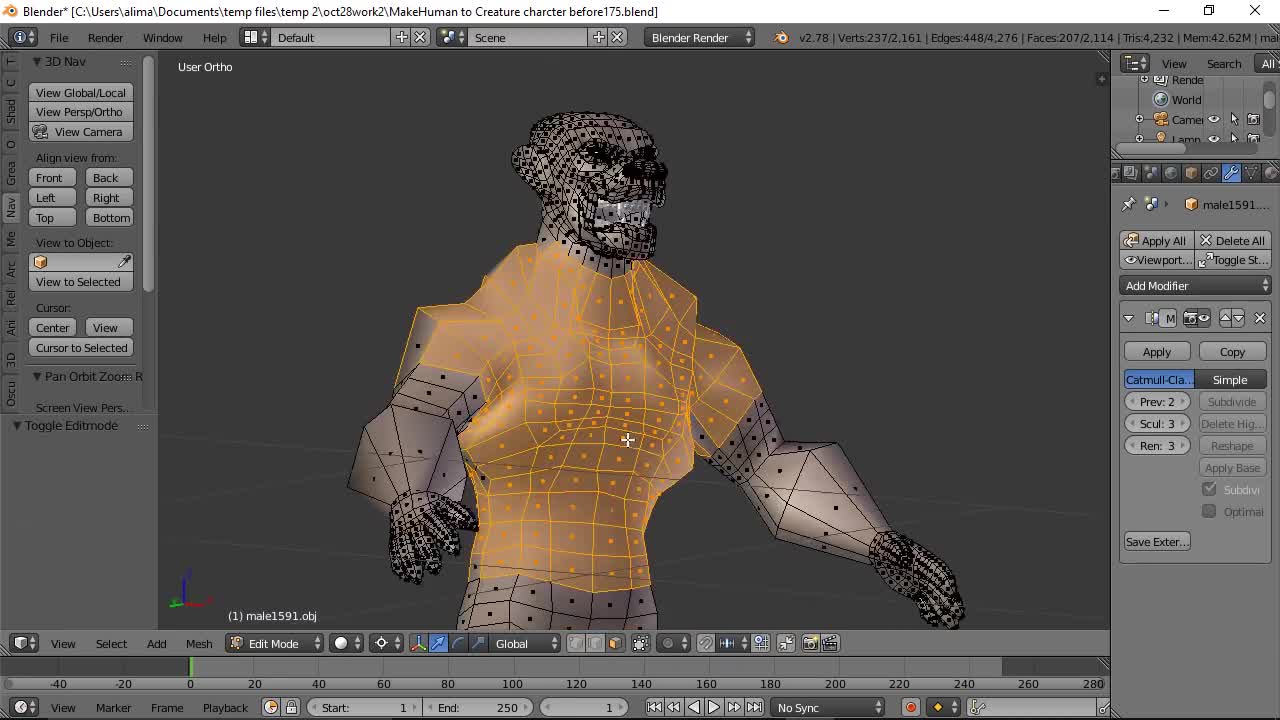The image size is (1280, 720).
Task: Open the Object Data triangle tab
Action: pyautogui.click(x=1251, y=173)
